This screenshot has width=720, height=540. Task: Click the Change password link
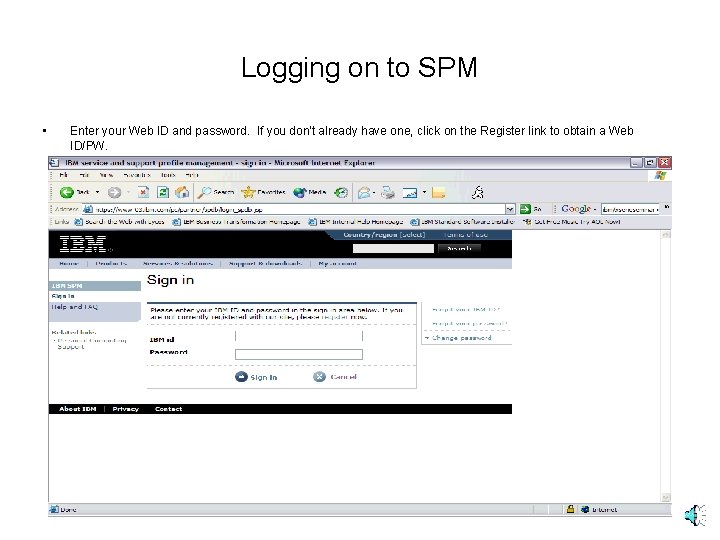coord(461,338)
